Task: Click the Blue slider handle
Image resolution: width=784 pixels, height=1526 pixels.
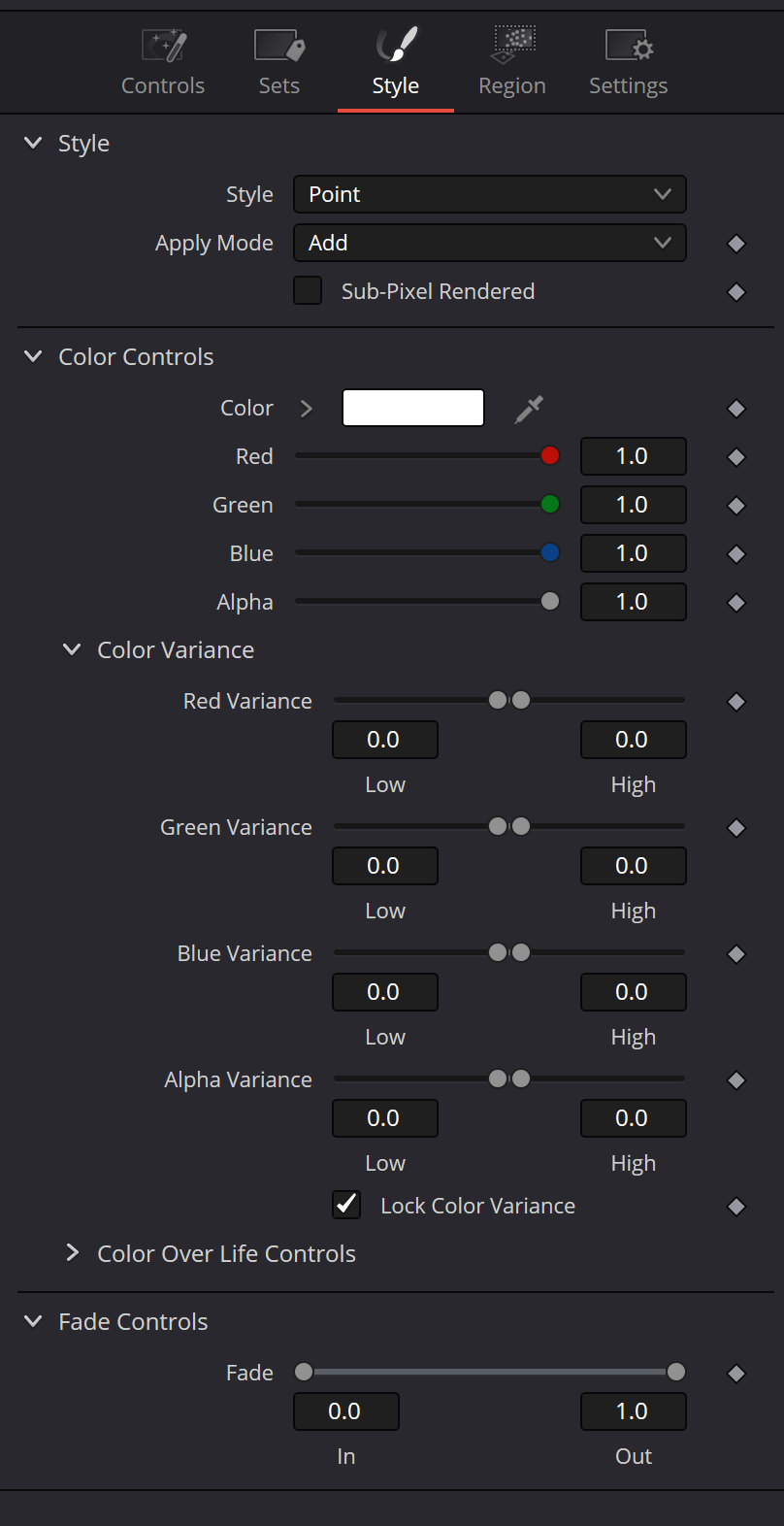Action: pyautogui.click(x=550, y=552)
